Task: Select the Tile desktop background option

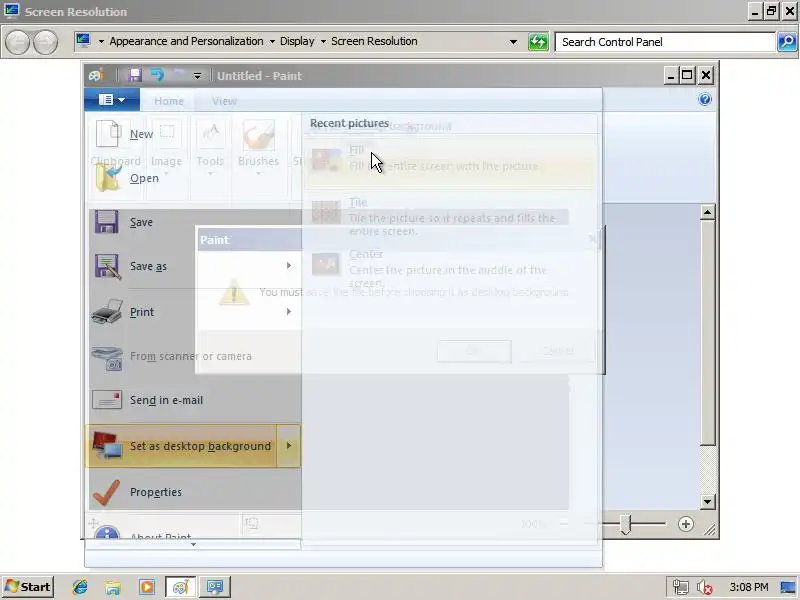Action: pyautogui.click(x=450, y=216)
